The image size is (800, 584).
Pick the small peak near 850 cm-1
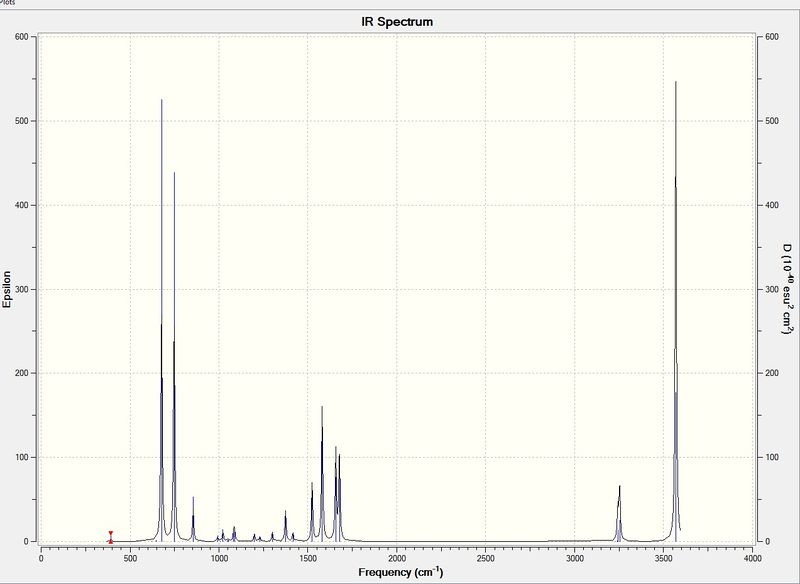pos(193,519)
